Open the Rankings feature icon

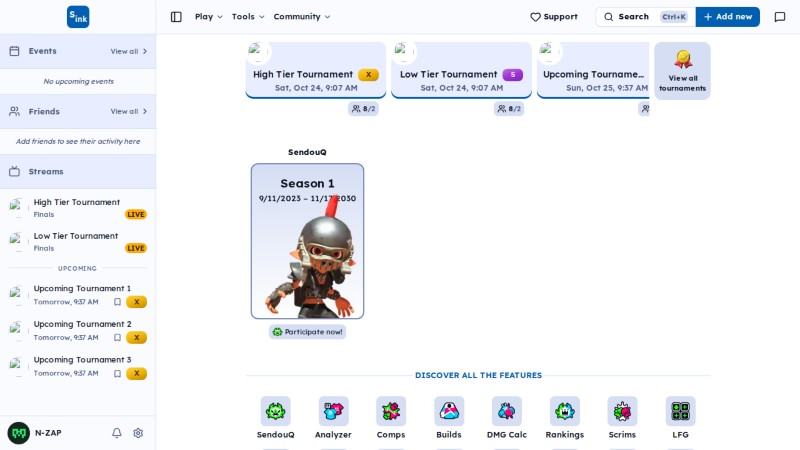pyautogui.click(x=564, y=411)
